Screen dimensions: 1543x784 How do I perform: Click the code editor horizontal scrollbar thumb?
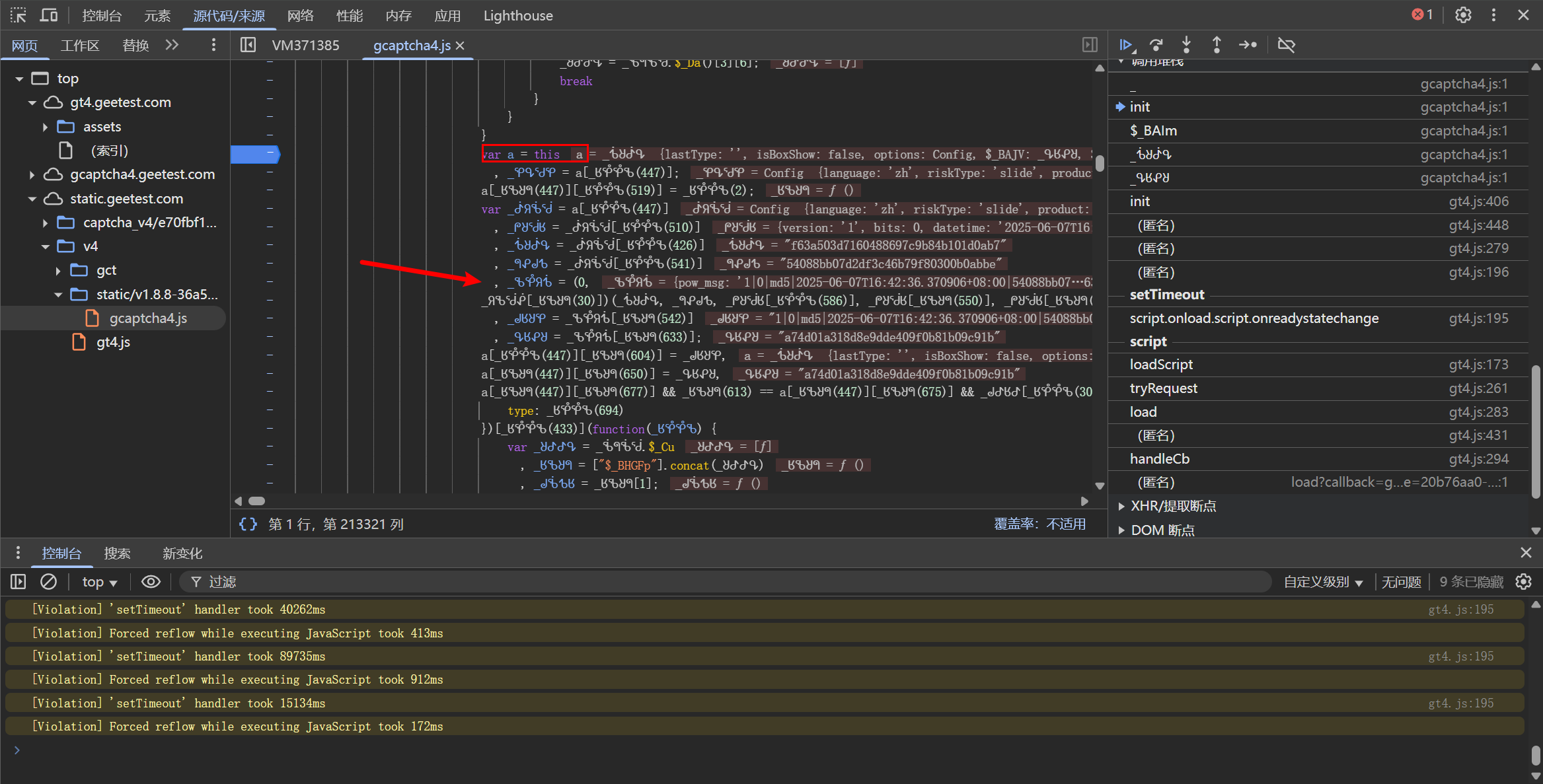click(x=256, y=501)
